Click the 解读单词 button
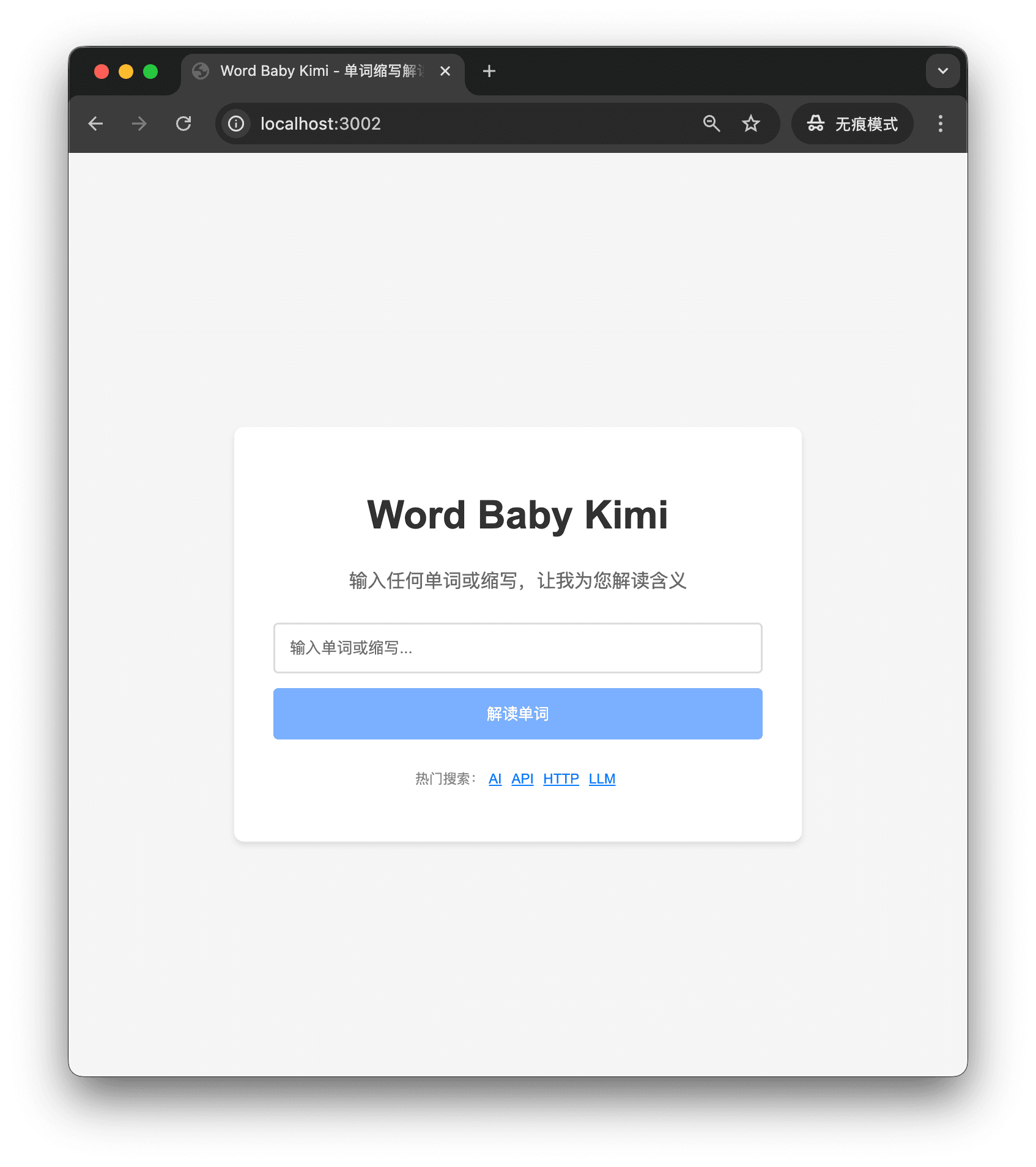 [x=517, y=714]
